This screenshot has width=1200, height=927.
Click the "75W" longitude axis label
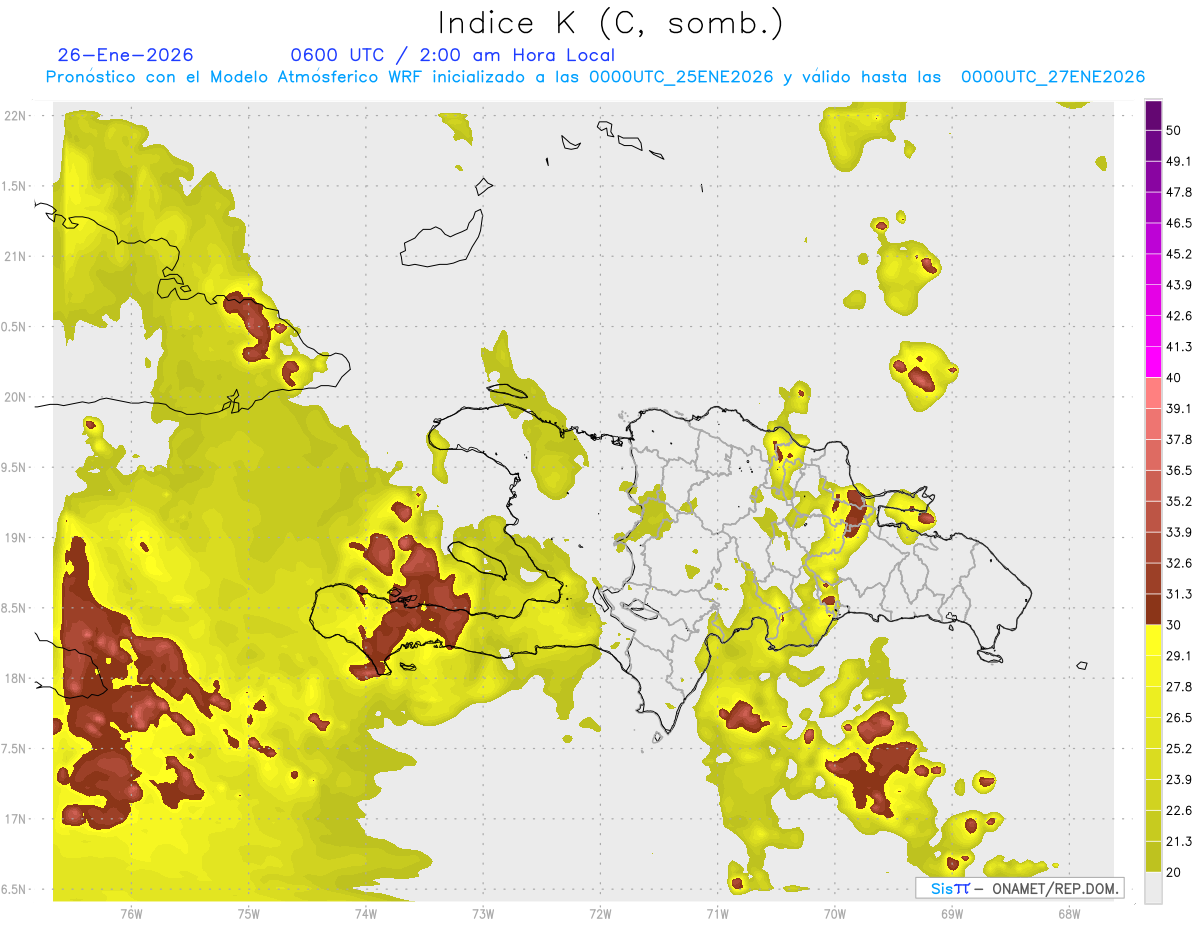(248, 914)
